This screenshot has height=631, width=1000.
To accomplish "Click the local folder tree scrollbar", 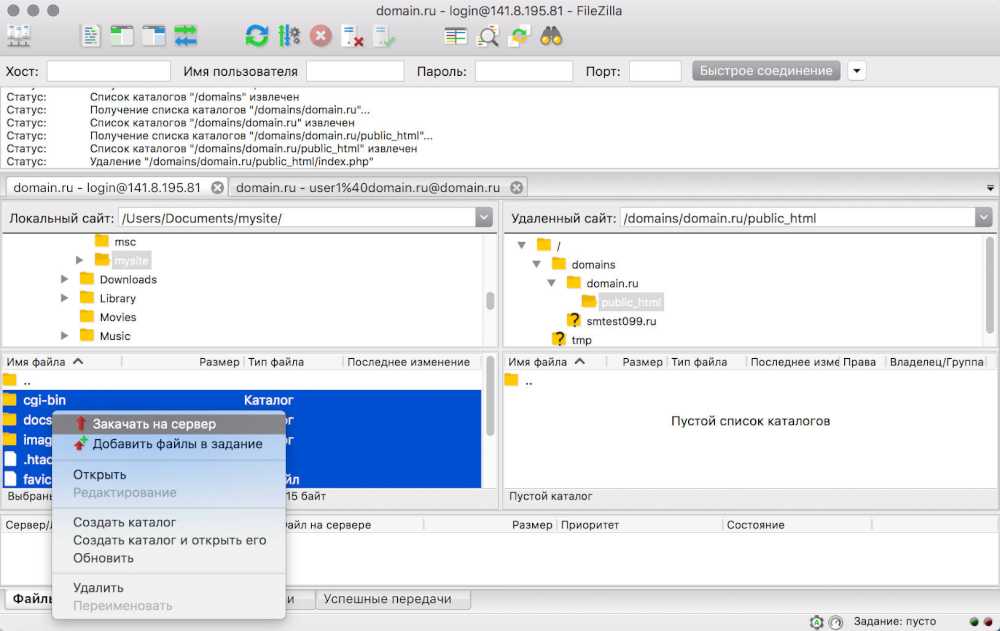I will point(490,300).
